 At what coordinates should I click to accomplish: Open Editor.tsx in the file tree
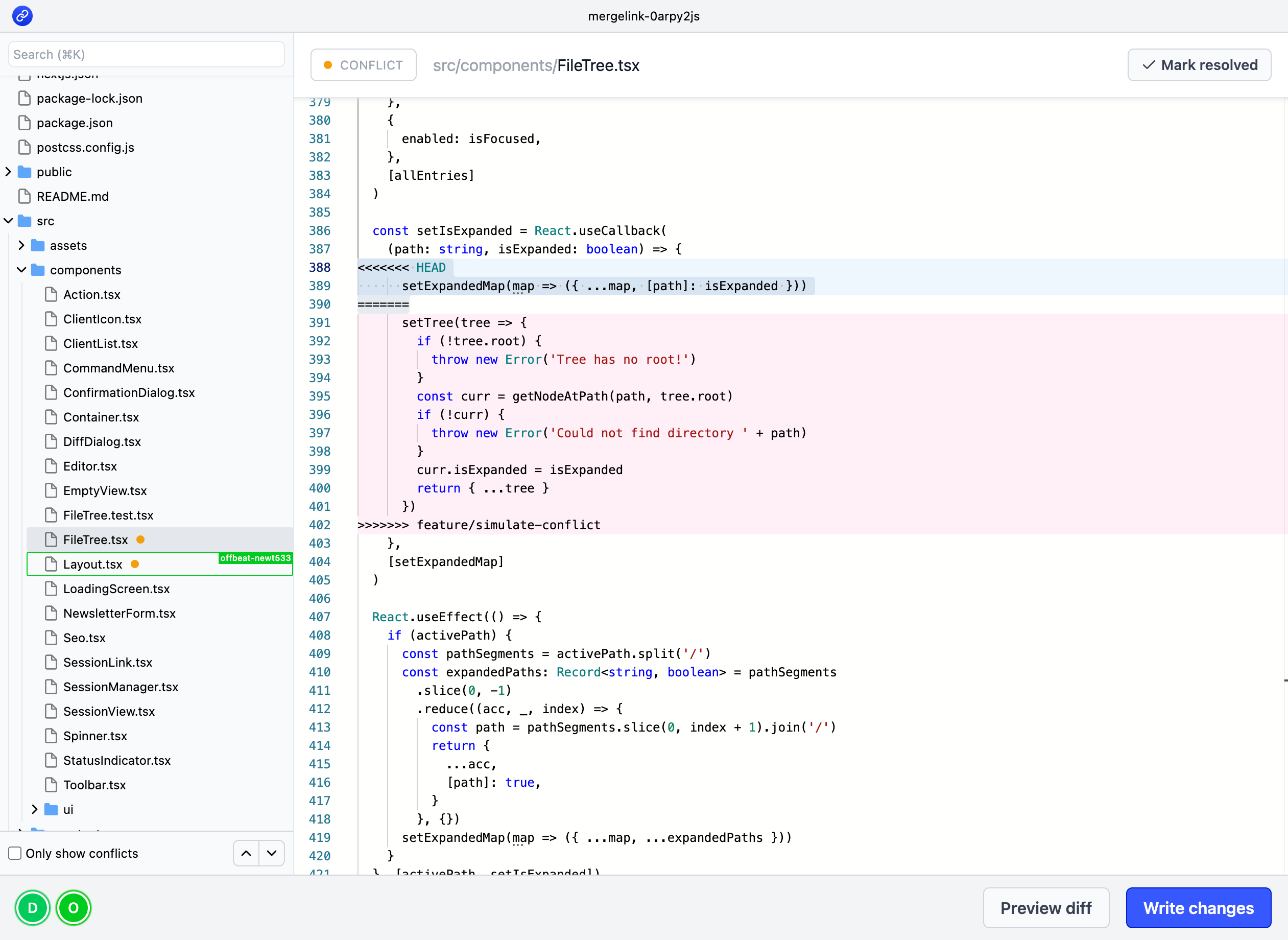[90, 466]
